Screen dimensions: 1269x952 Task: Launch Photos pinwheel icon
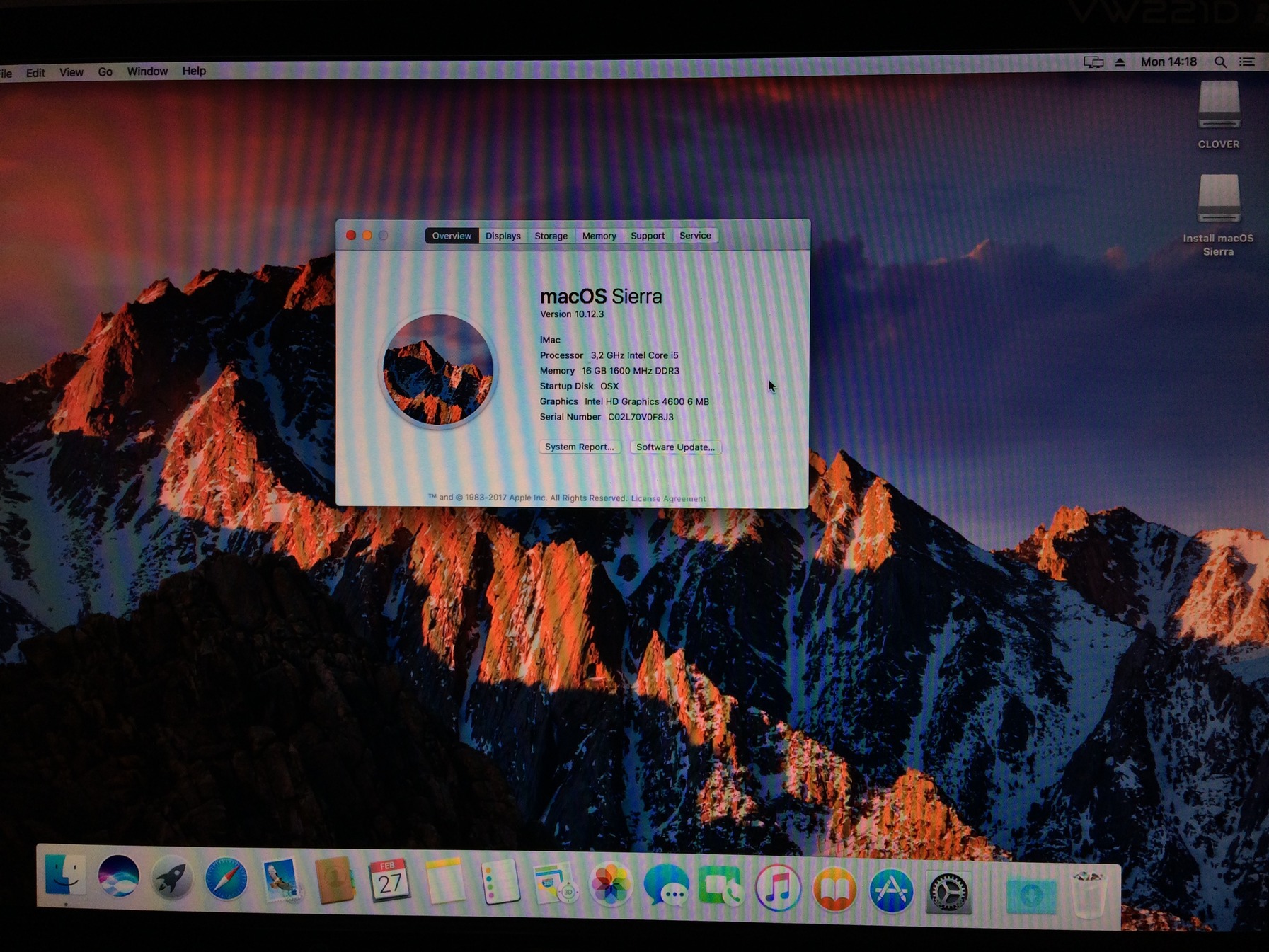click(x=610, y=885)
